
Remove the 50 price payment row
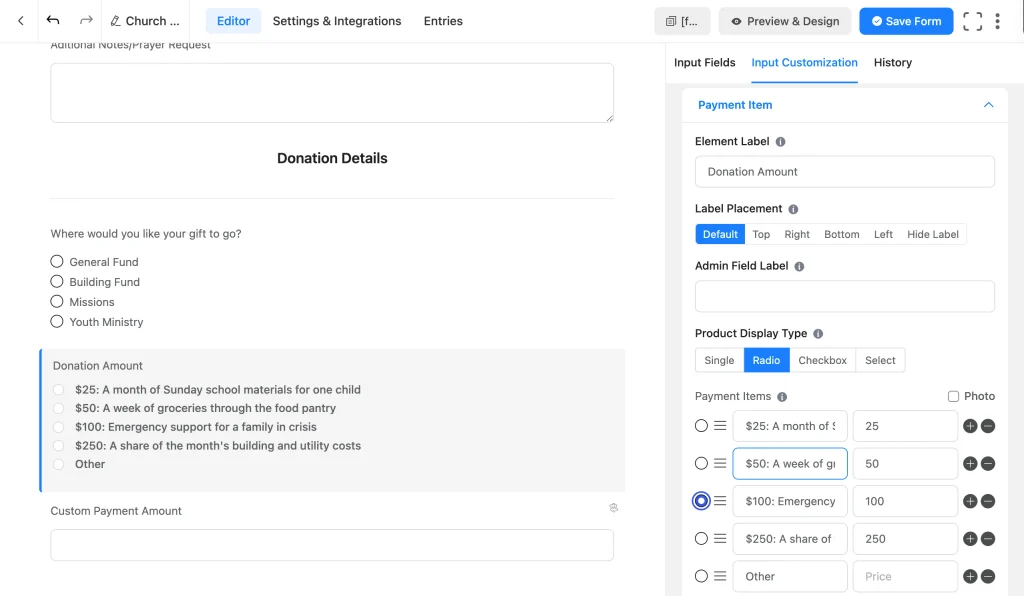(x=988, y=463)
